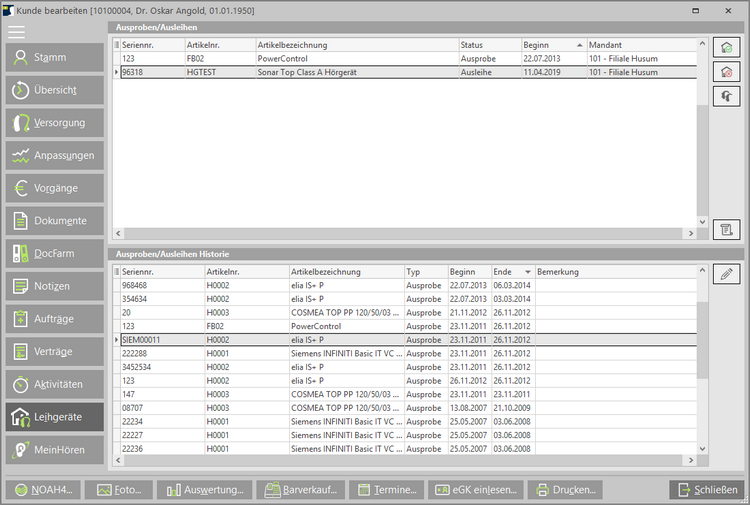This screenshot has height=505, width=750.
Task: Select history row with serial SIEM00011
Action: (x=160, y=340)
